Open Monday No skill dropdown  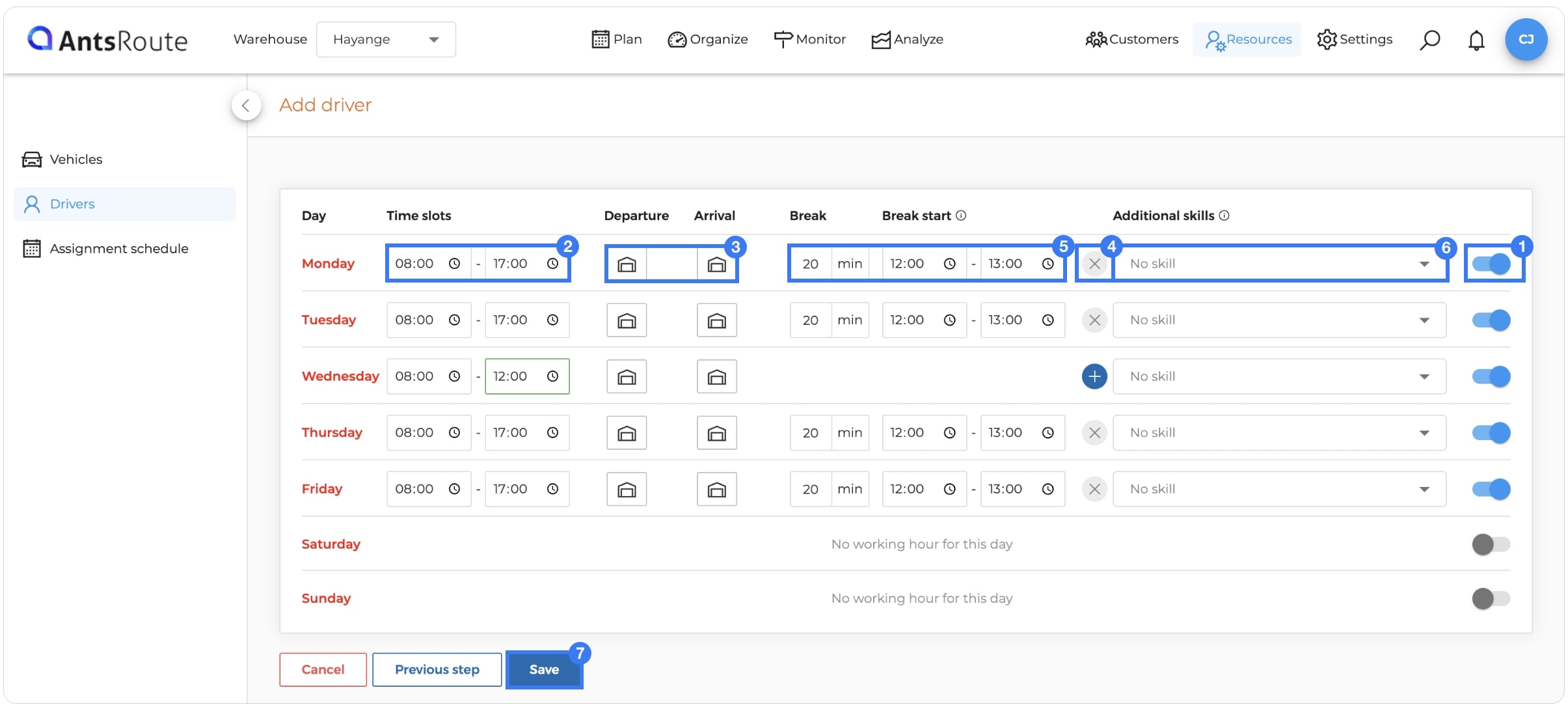coord(1279,264)
